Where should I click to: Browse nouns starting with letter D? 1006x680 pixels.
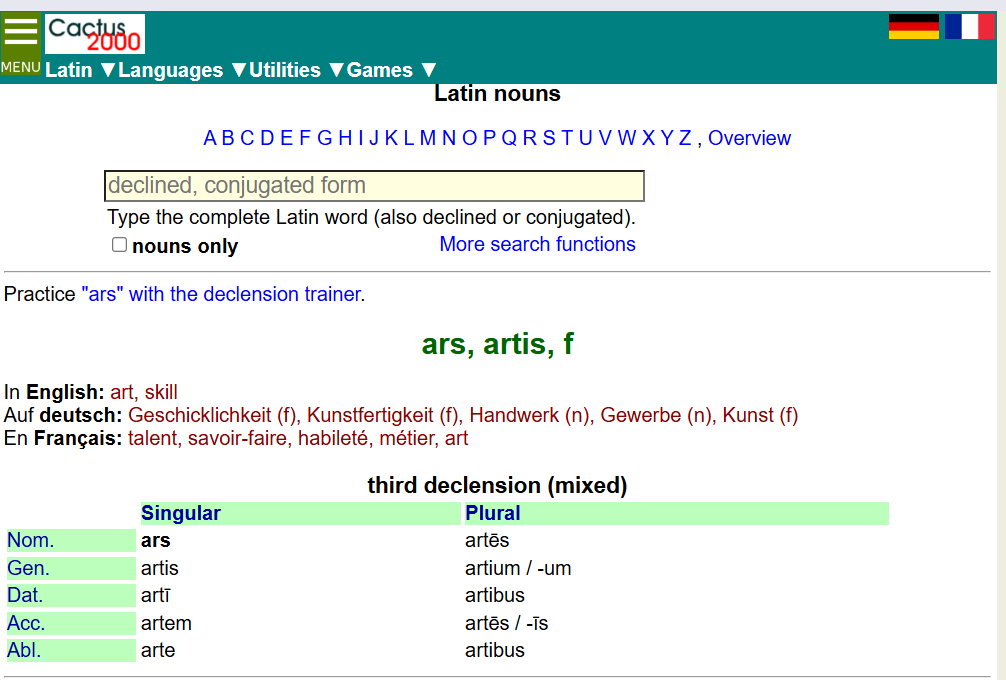coord(267,138)
